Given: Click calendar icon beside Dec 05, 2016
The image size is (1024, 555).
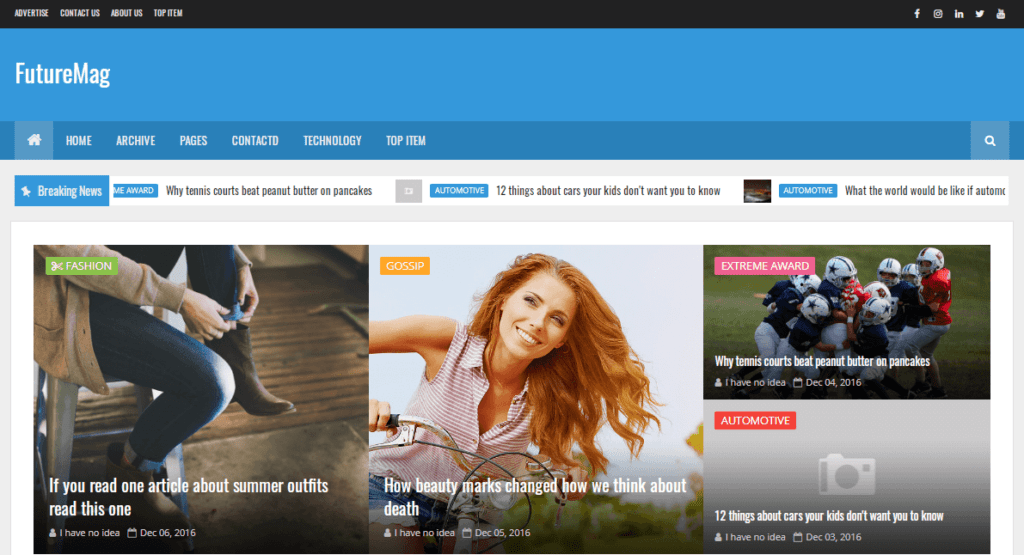Looking at the screenshot, I should (x=466, y=533).
